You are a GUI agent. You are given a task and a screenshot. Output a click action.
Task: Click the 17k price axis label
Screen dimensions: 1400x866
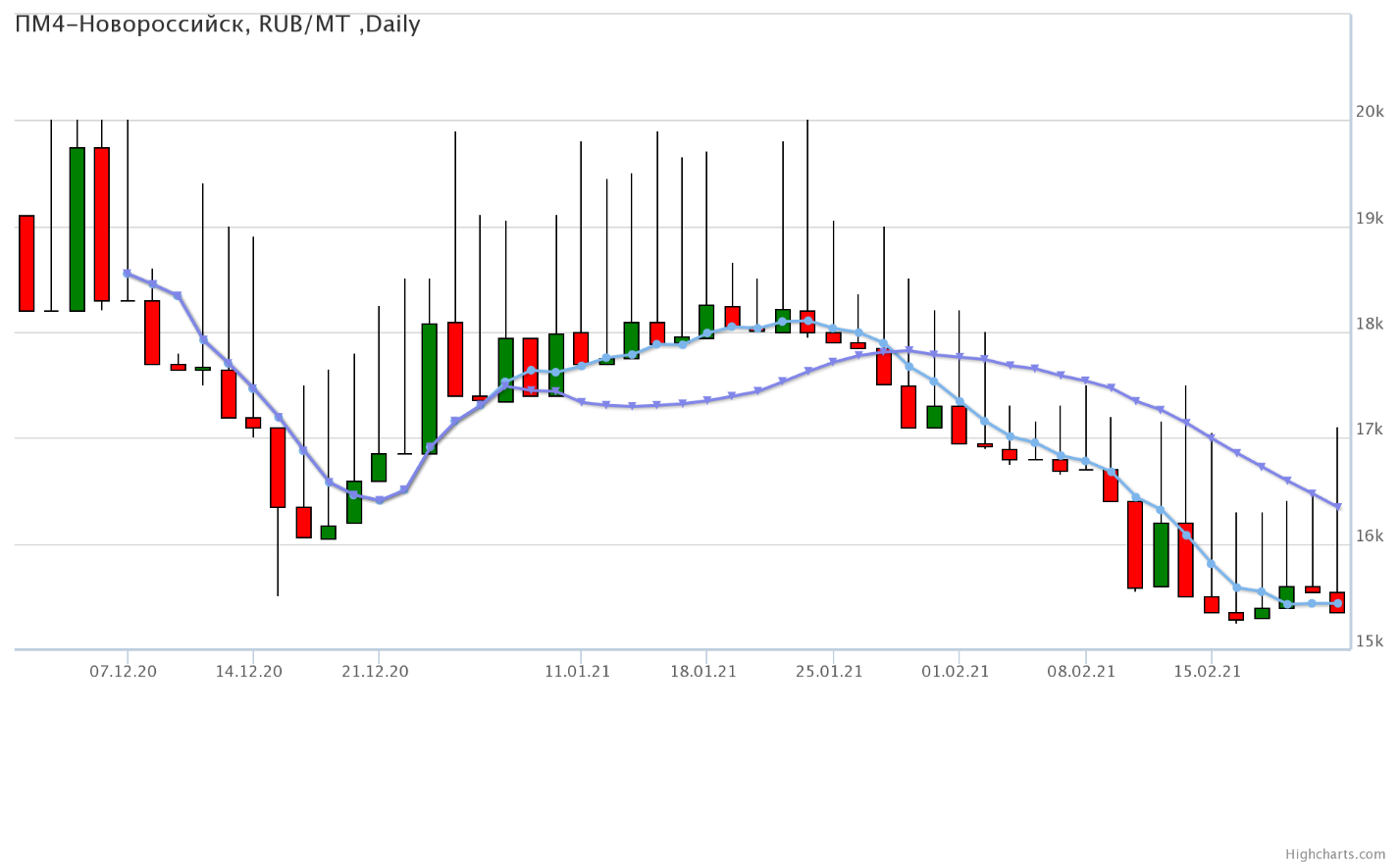coord(1370,430)
